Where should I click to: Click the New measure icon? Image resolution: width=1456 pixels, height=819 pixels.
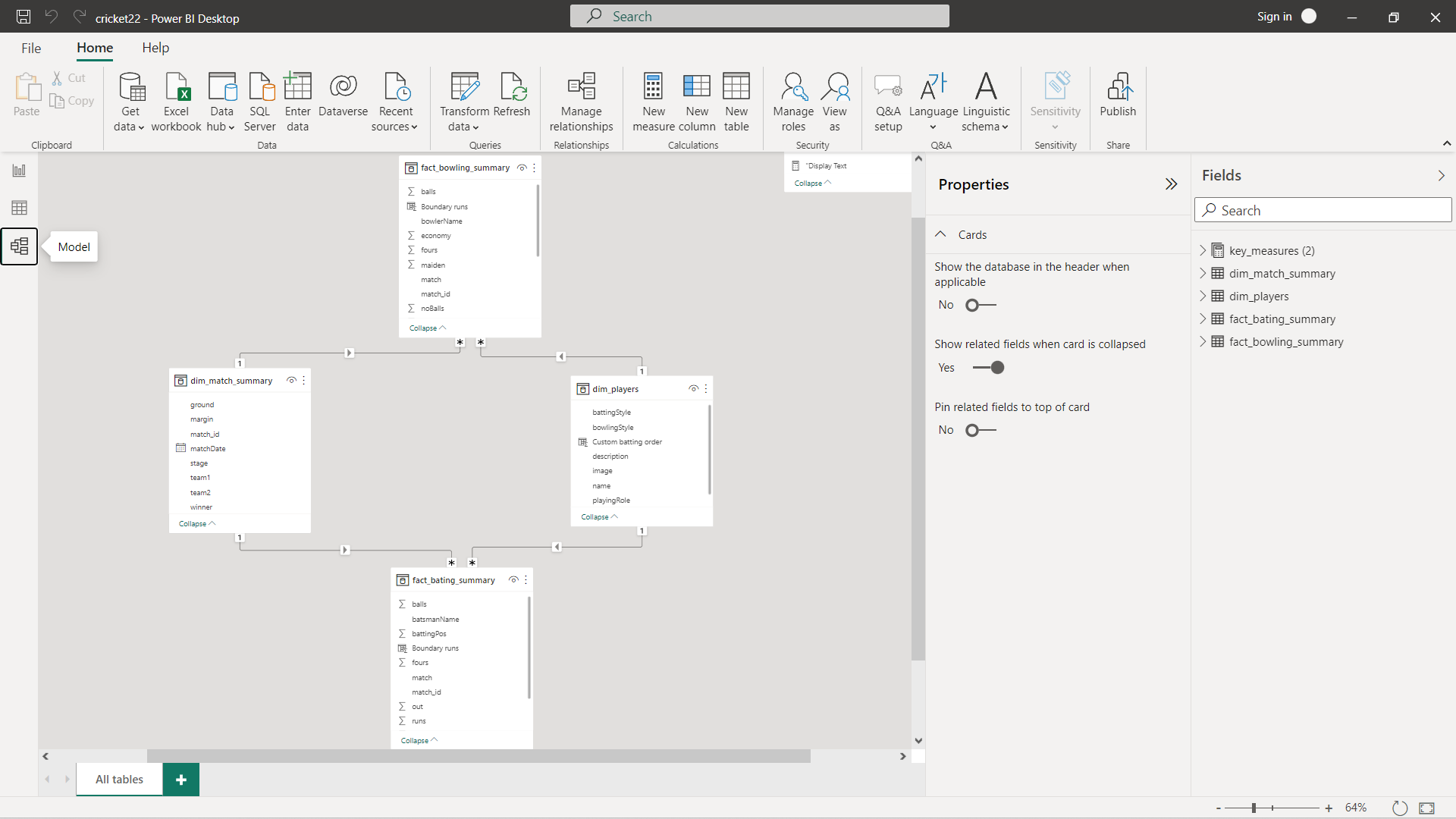click(653, 88)
